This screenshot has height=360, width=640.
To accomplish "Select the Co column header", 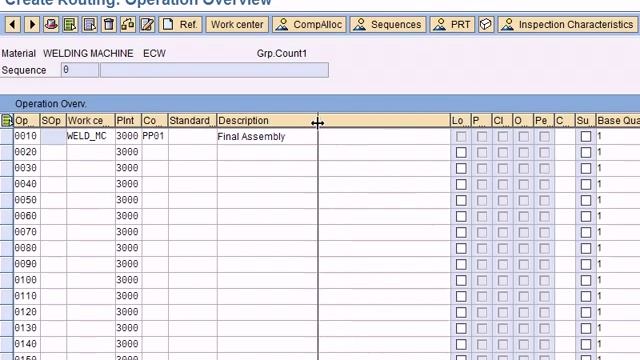I will click(155, 120).
